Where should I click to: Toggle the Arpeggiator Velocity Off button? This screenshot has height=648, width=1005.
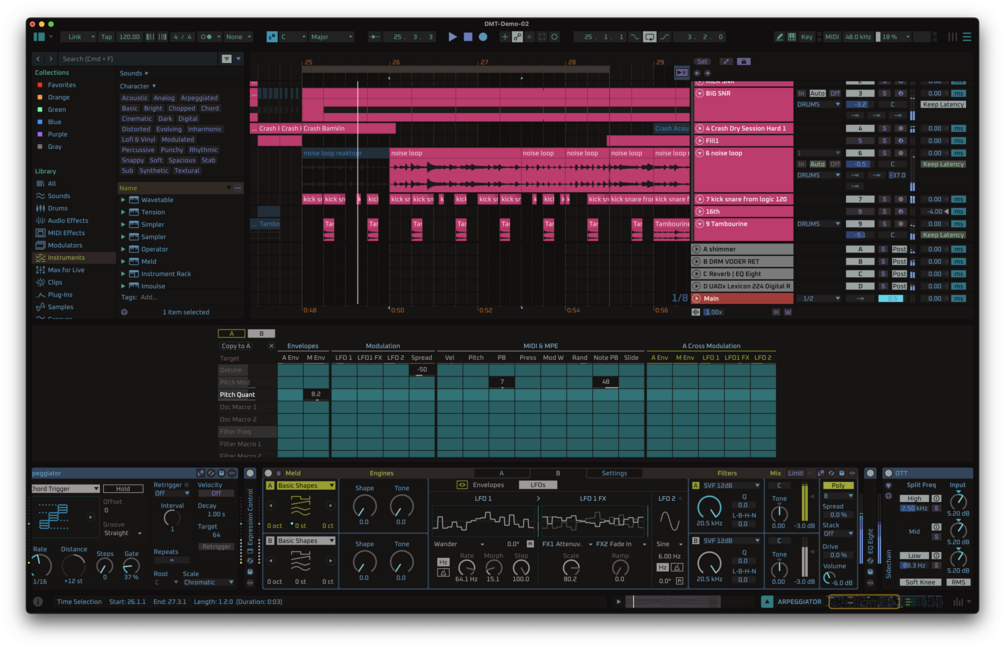[215, 493]
